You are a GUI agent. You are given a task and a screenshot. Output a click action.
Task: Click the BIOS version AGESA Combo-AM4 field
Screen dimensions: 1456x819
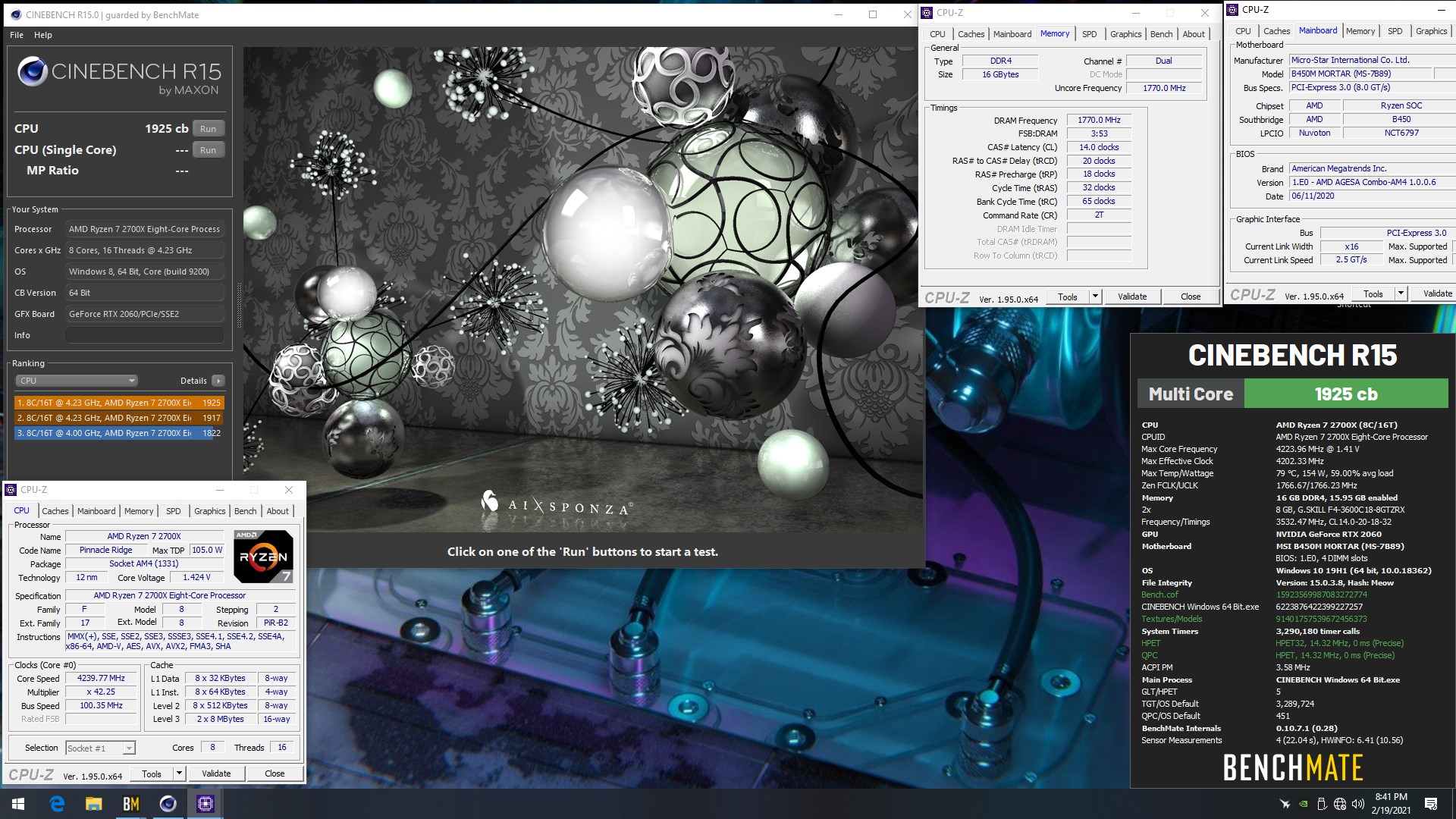pyautogui.click(x=1373, y=183)
